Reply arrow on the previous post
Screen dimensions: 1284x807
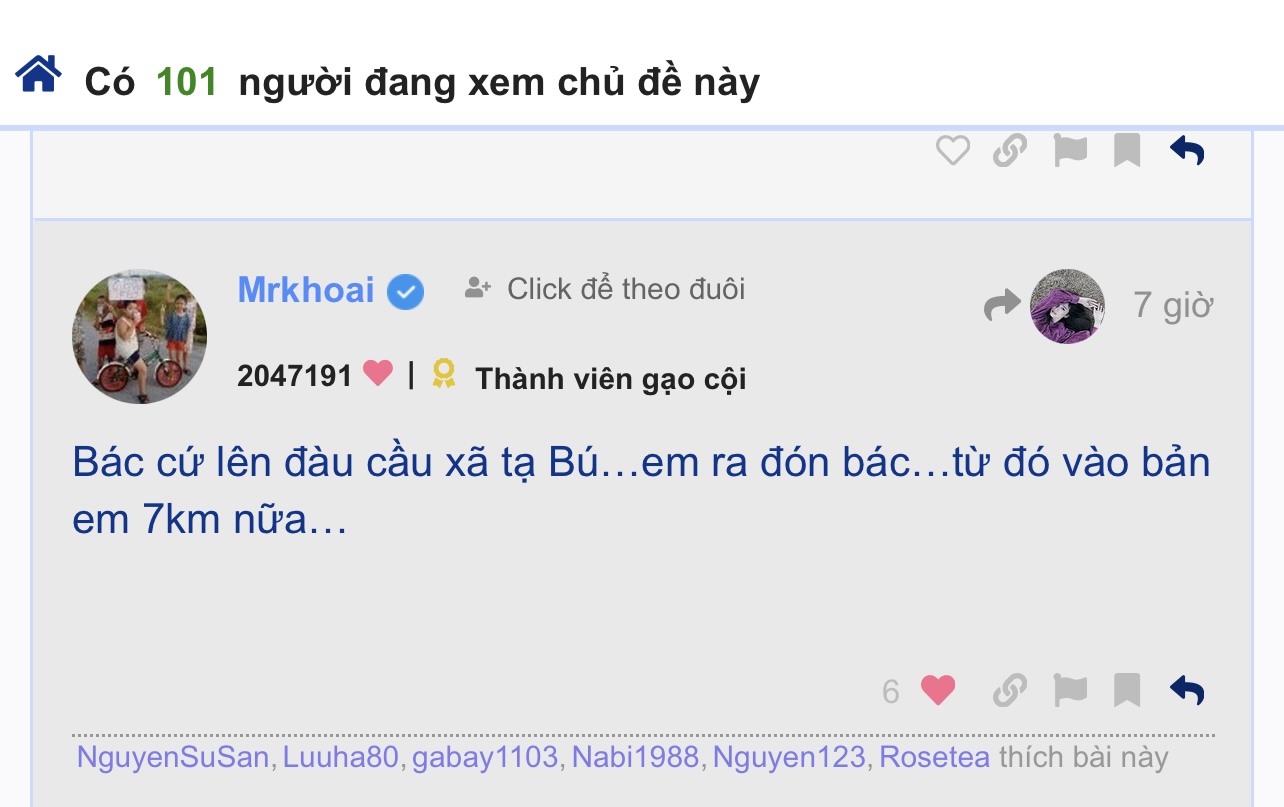coord(1187,151)
